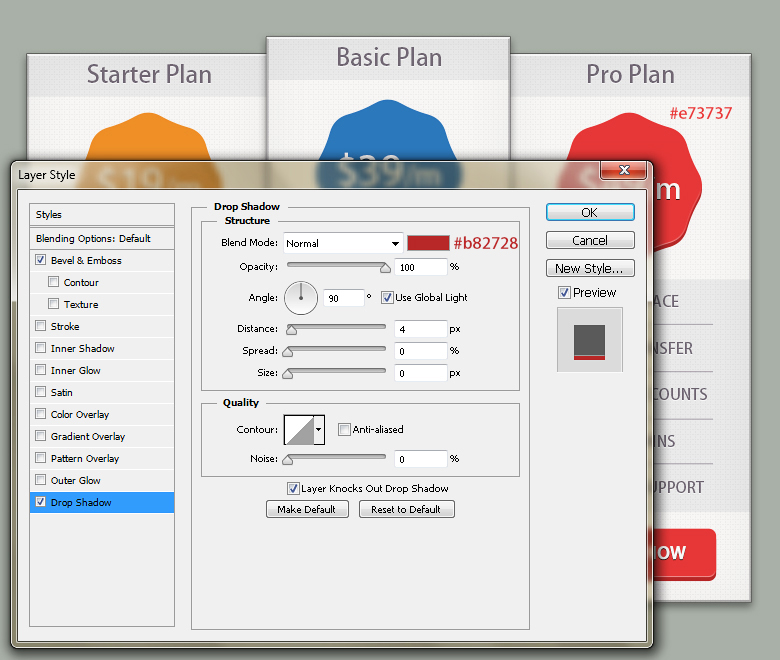Select the Bevel & Emboss entry label
The width and height of the screenshot is (780, 660).
click(x=86, y=260)
